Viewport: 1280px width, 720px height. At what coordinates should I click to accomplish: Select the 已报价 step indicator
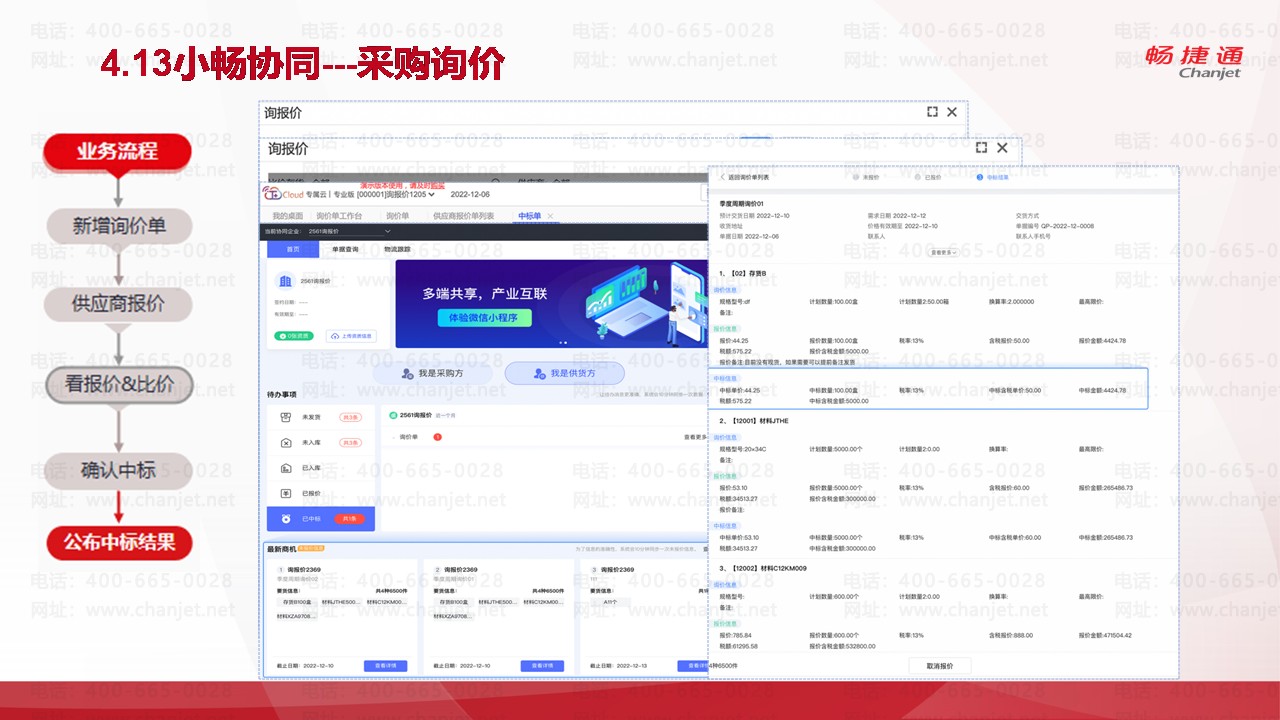(x=928, y=177)
